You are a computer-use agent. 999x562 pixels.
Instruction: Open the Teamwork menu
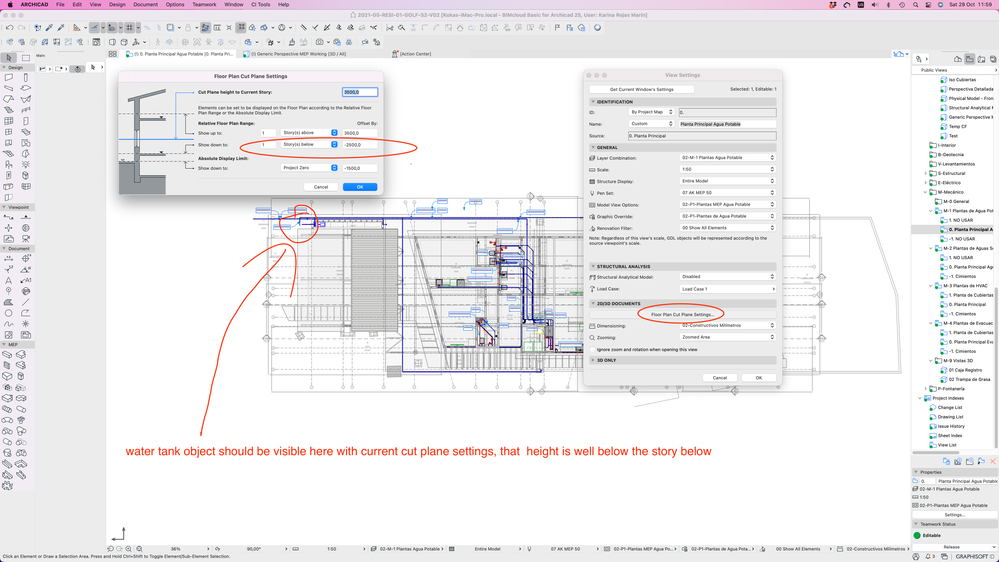point(204,5)
